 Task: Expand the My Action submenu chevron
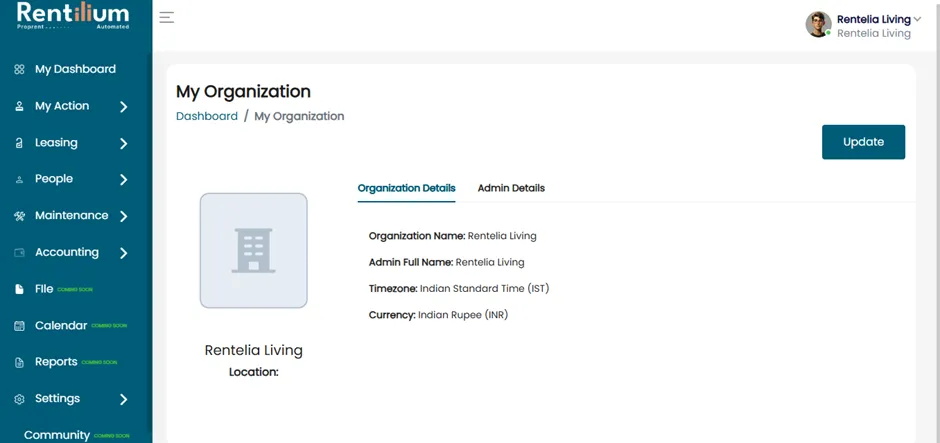(x=123, y=107)
